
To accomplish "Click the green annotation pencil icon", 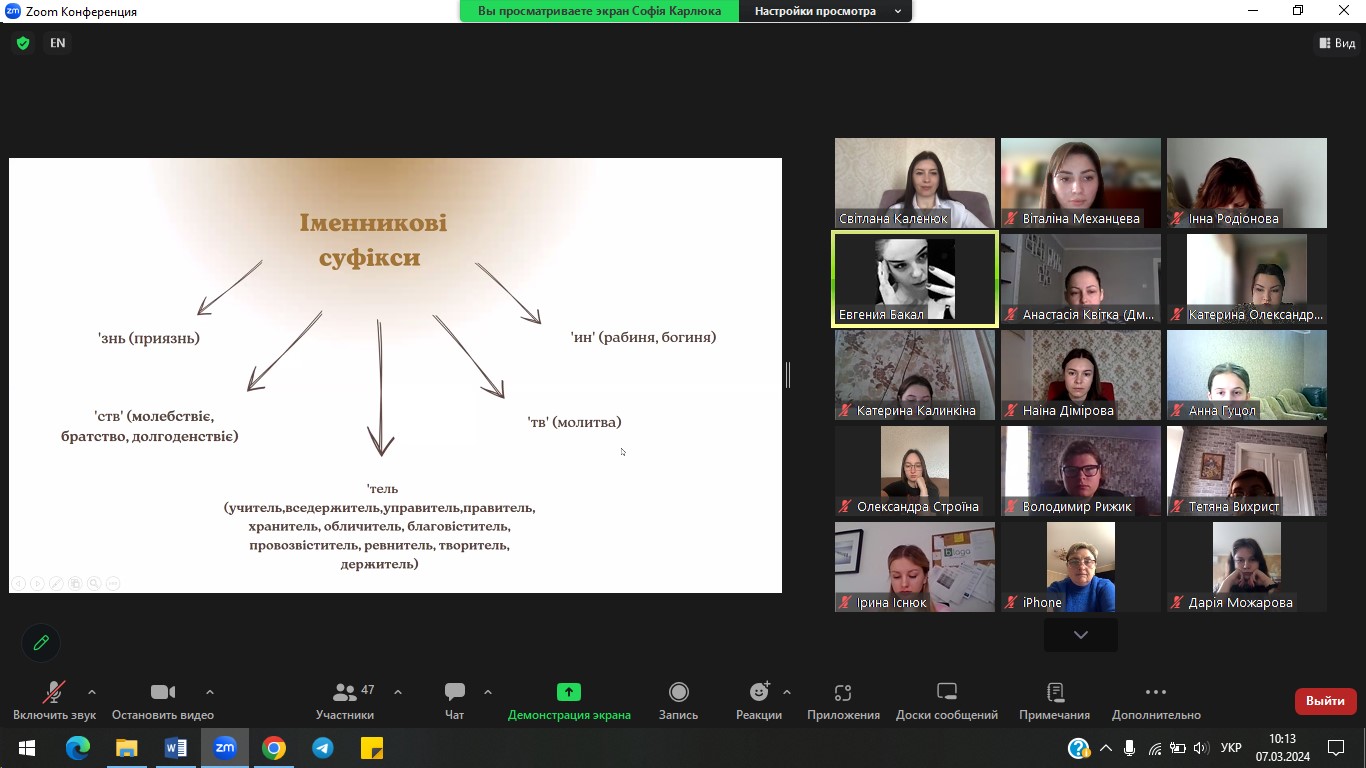I will pyautogui.click(x=41, y=643).
